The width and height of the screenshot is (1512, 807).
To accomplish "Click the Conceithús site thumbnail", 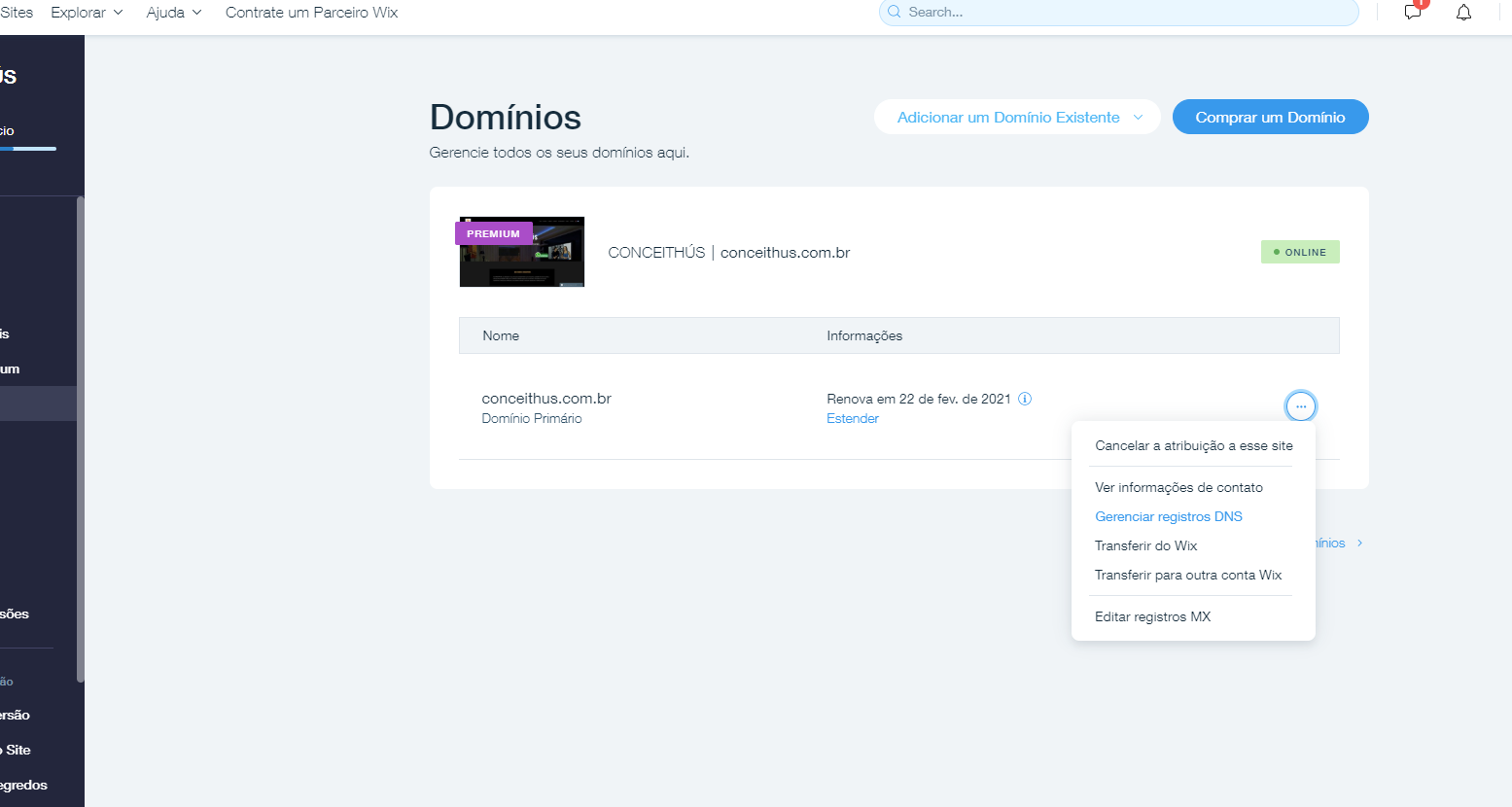I will click(522, 252).
